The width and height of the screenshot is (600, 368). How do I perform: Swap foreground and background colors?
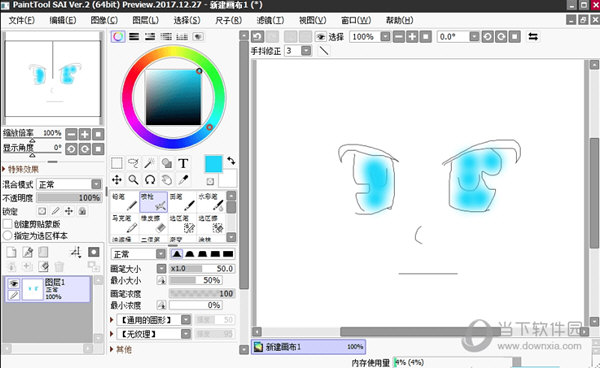coord(231,161)
